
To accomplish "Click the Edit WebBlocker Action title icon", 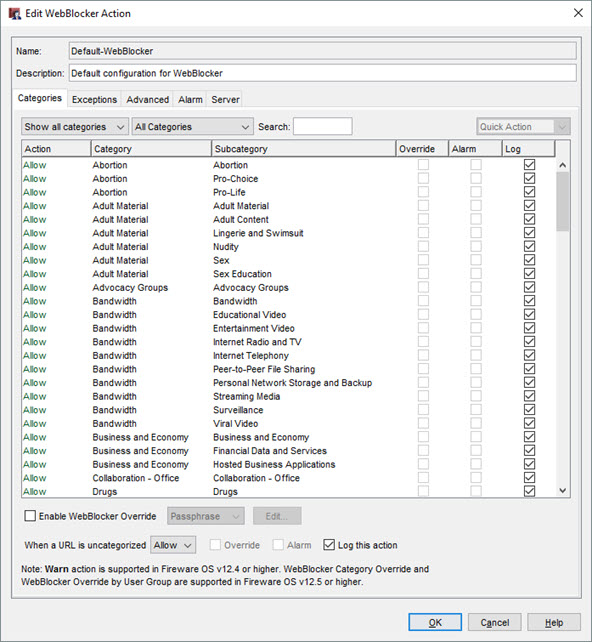I will coord(14,14).
